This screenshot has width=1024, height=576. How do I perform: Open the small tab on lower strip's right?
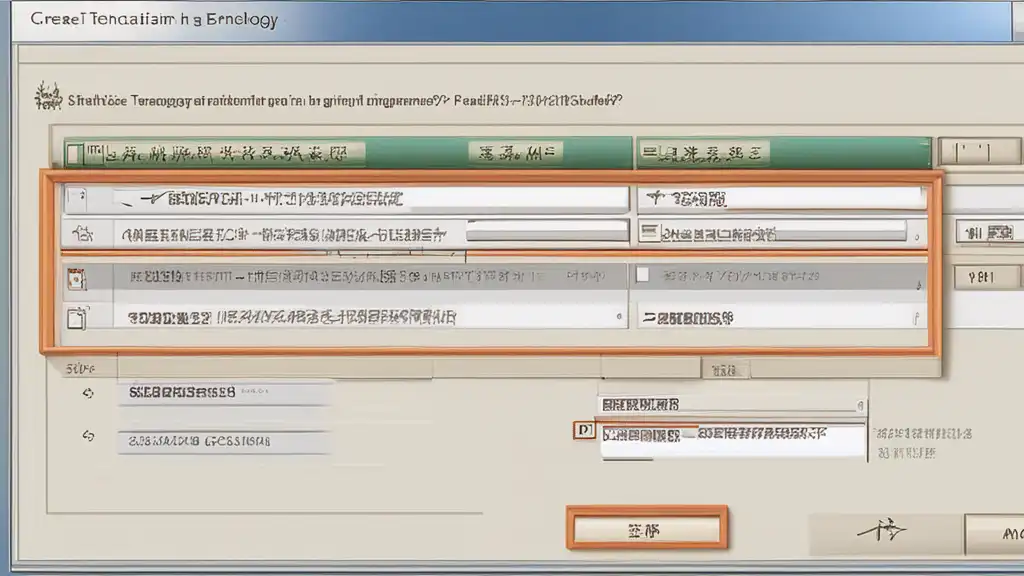(x=725, y=370)
